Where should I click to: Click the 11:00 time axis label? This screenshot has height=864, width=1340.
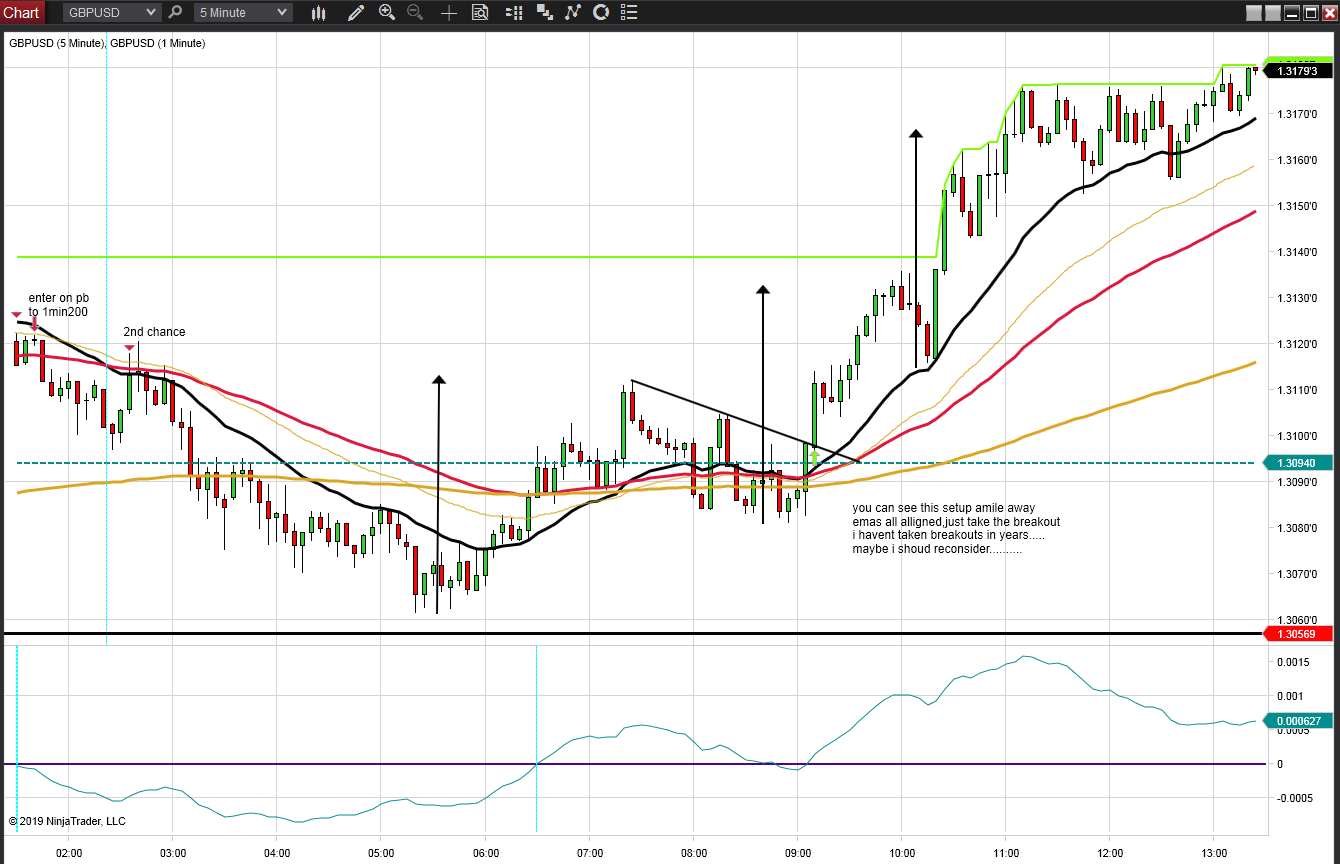[1006, 853]
